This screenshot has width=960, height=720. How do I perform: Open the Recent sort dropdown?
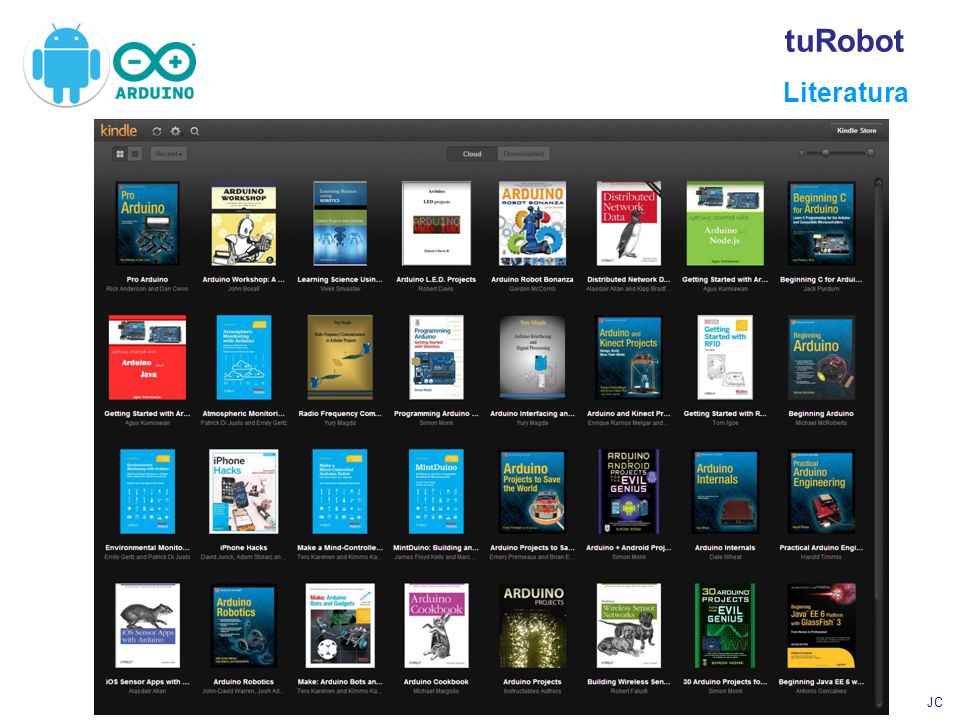(168, 154)
